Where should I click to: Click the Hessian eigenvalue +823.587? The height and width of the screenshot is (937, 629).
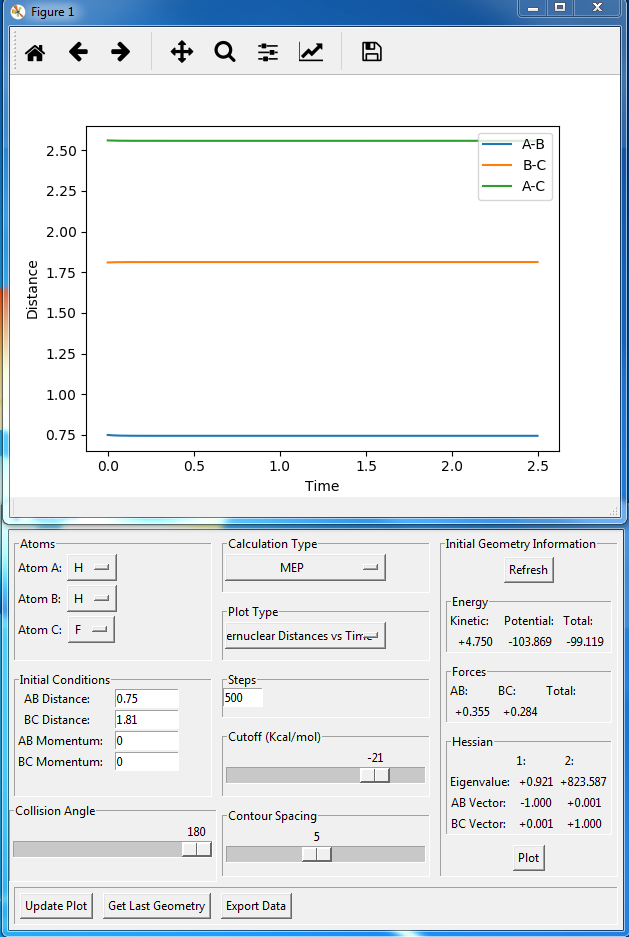584,782
